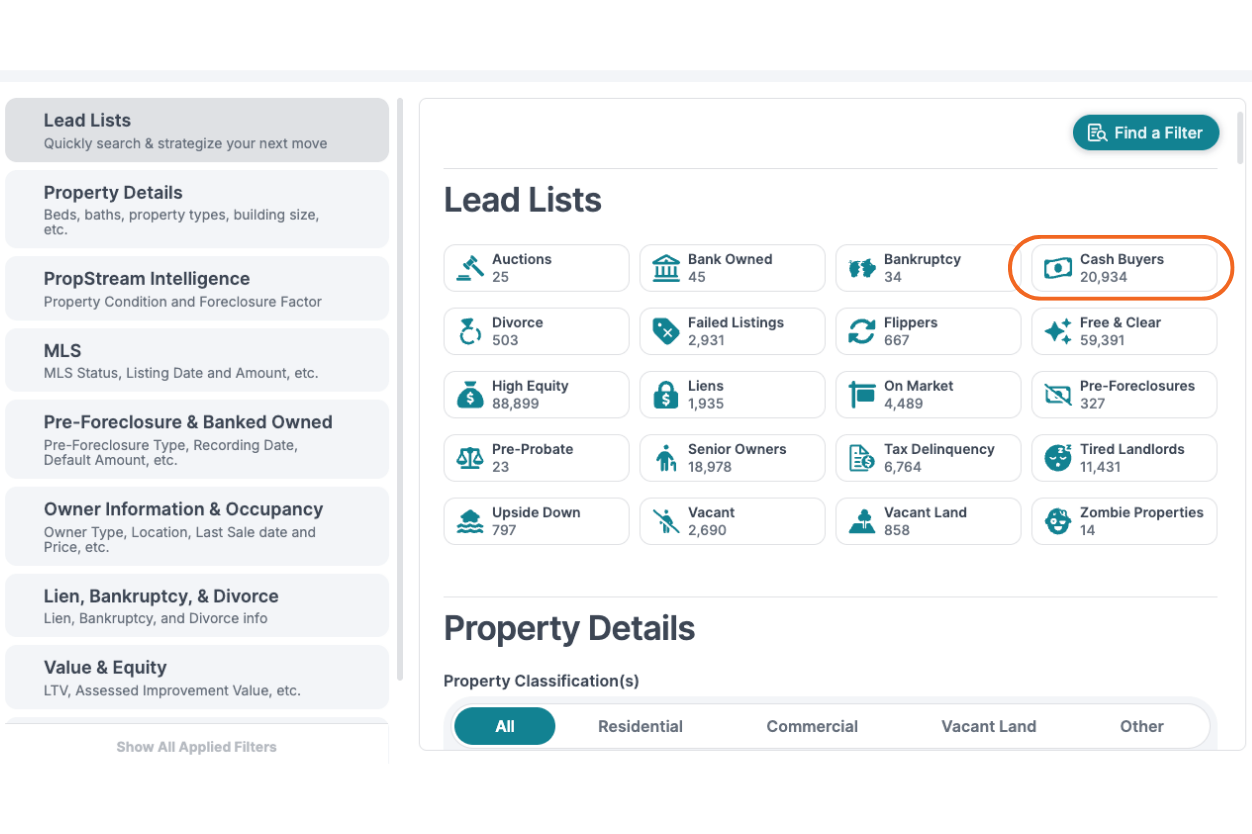Open the MLS filter section
Screen dimensions: 1252x834
coord(196,360)
